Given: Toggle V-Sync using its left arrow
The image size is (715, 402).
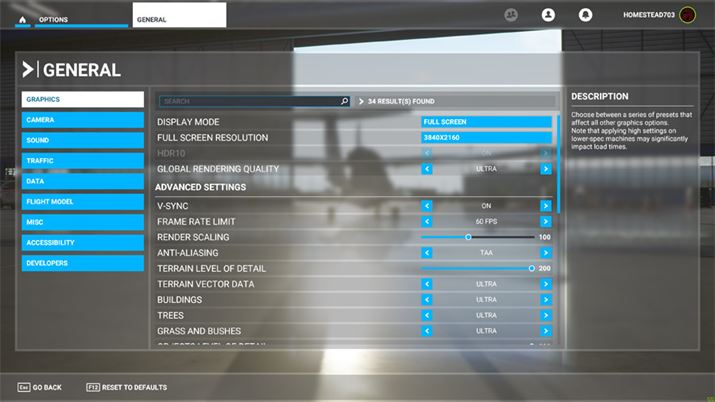Looking at the screenshot, I should pyautogui.click(x=427, y=206).
